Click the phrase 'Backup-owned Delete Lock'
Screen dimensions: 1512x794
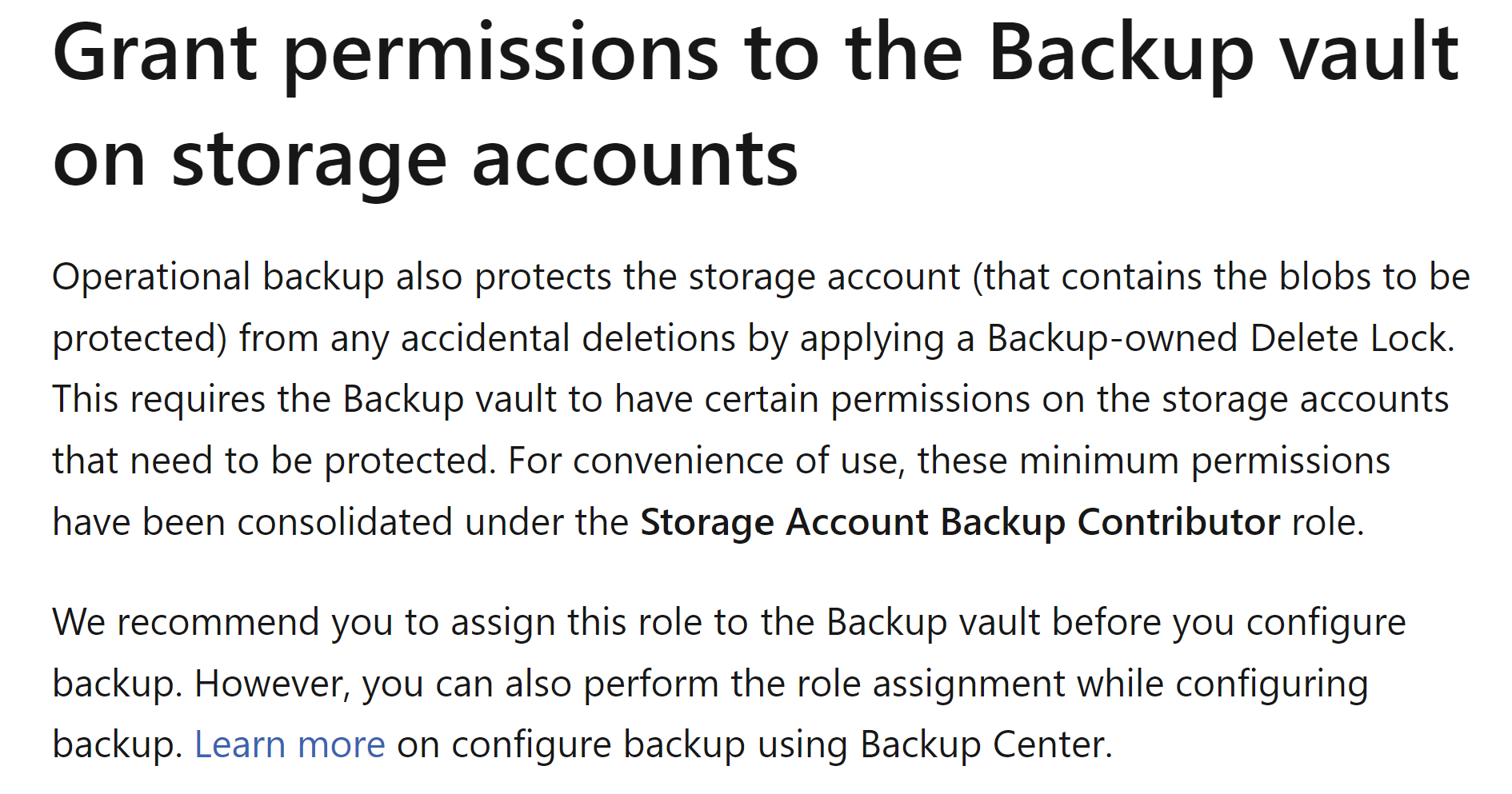pos(1218,339)
